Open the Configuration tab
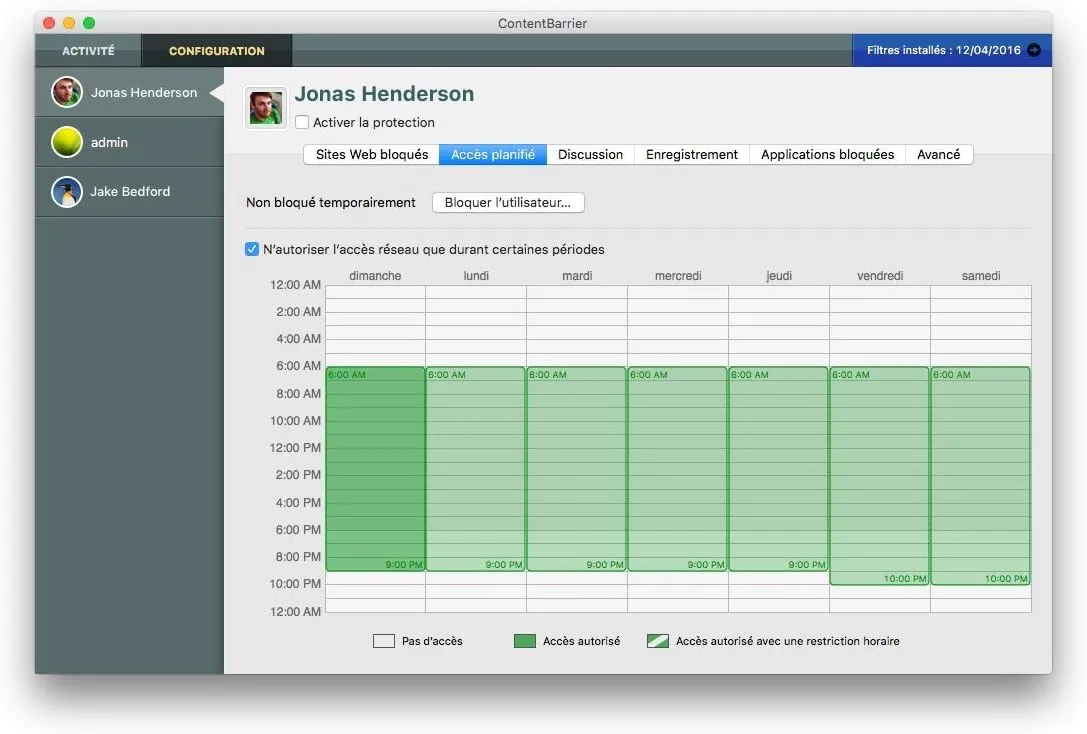 [x=216, y=51]
